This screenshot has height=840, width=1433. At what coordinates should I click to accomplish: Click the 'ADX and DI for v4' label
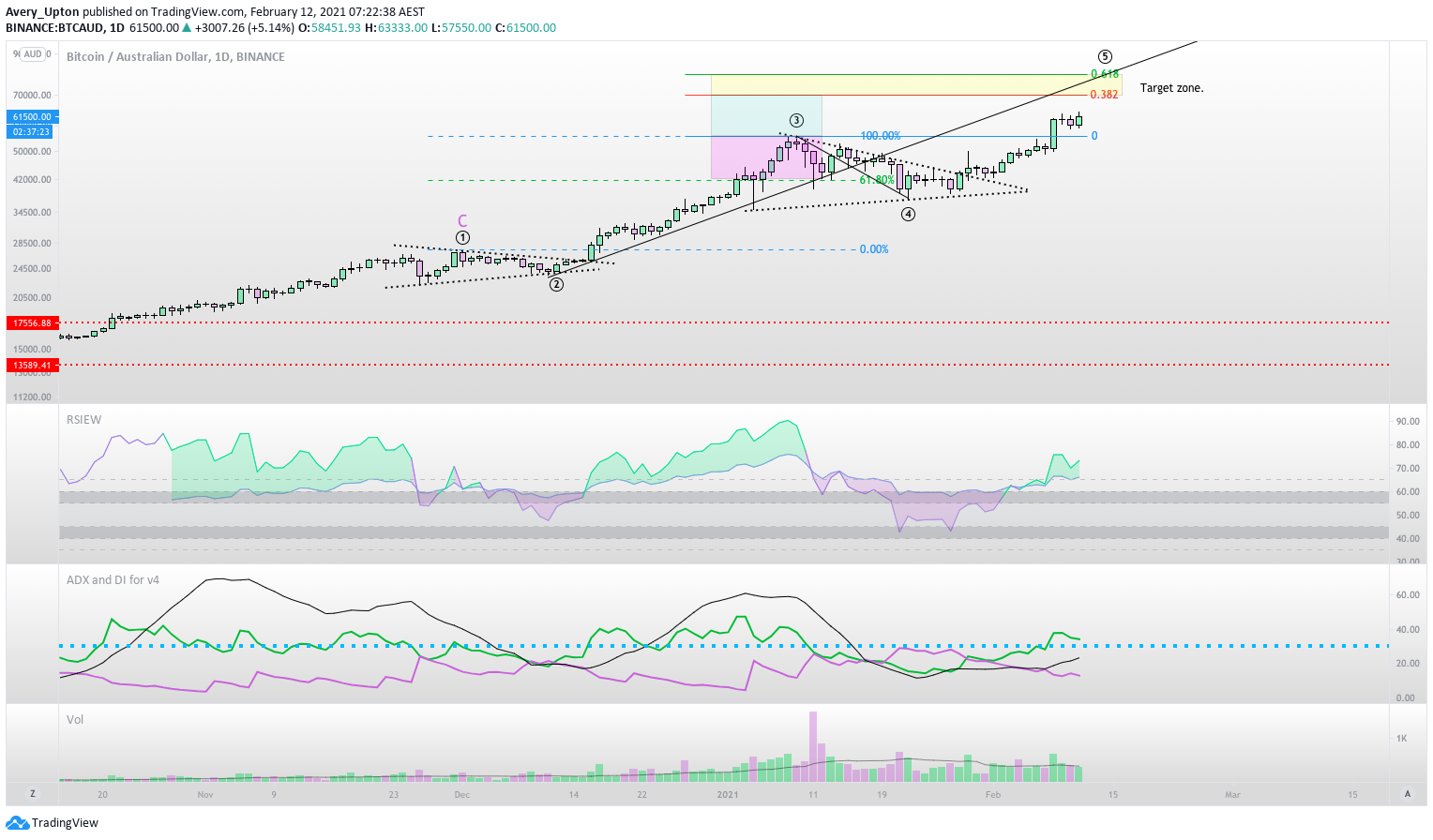(x=113, y=580)
